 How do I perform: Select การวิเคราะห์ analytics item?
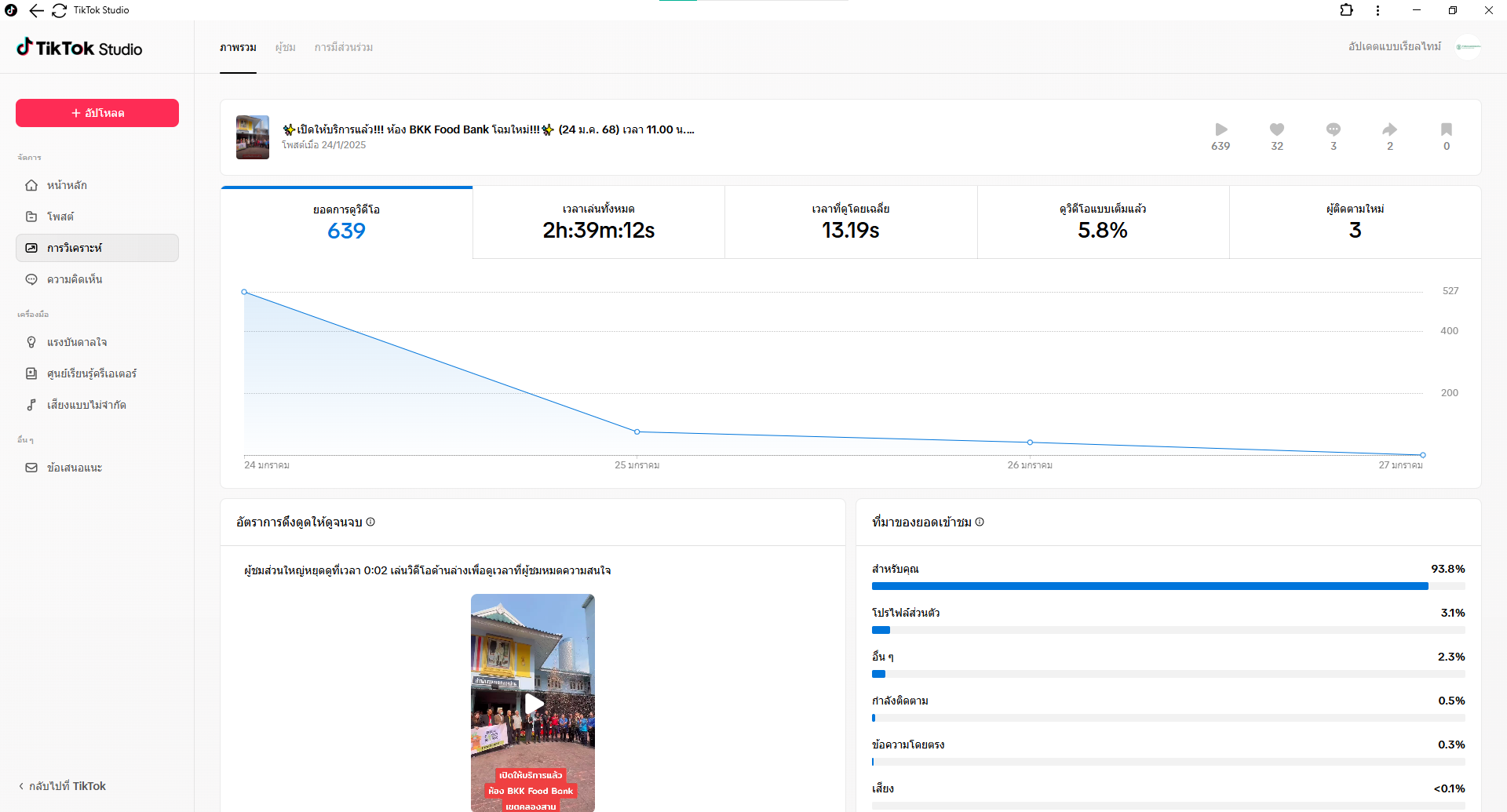coord(97,248)
